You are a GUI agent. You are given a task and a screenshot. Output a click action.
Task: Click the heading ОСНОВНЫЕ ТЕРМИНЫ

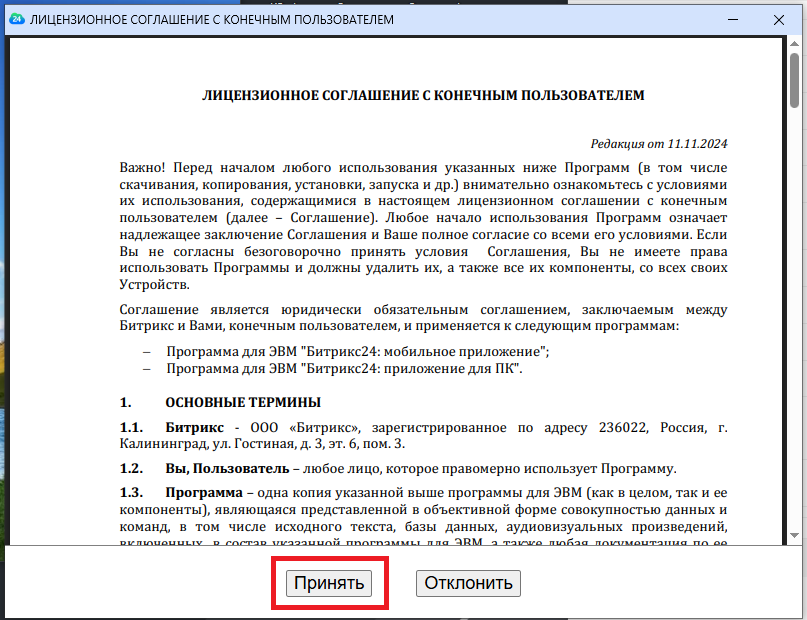[243, 402]
